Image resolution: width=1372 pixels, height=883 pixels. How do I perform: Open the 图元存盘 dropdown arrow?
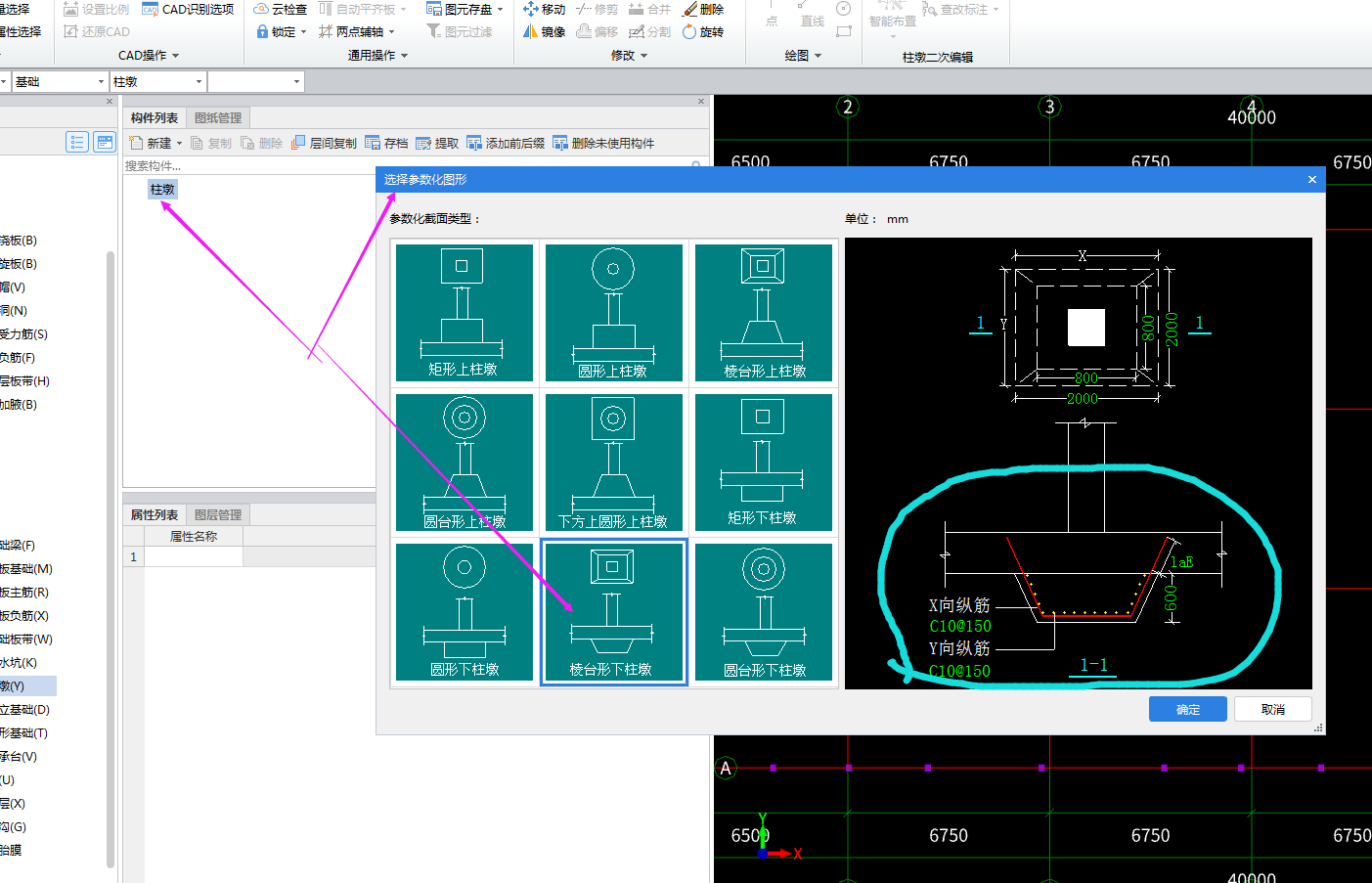[501, 10]
